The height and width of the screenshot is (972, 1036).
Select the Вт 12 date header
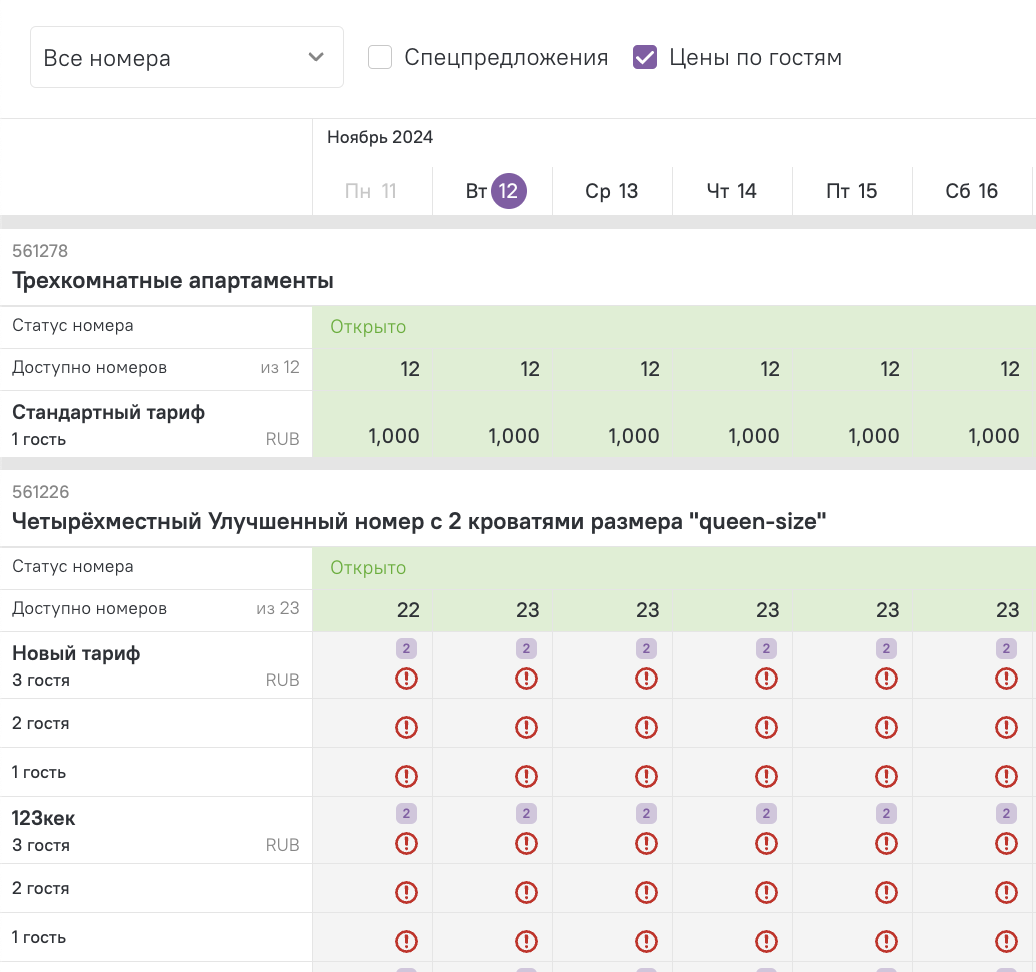[493, 191]
